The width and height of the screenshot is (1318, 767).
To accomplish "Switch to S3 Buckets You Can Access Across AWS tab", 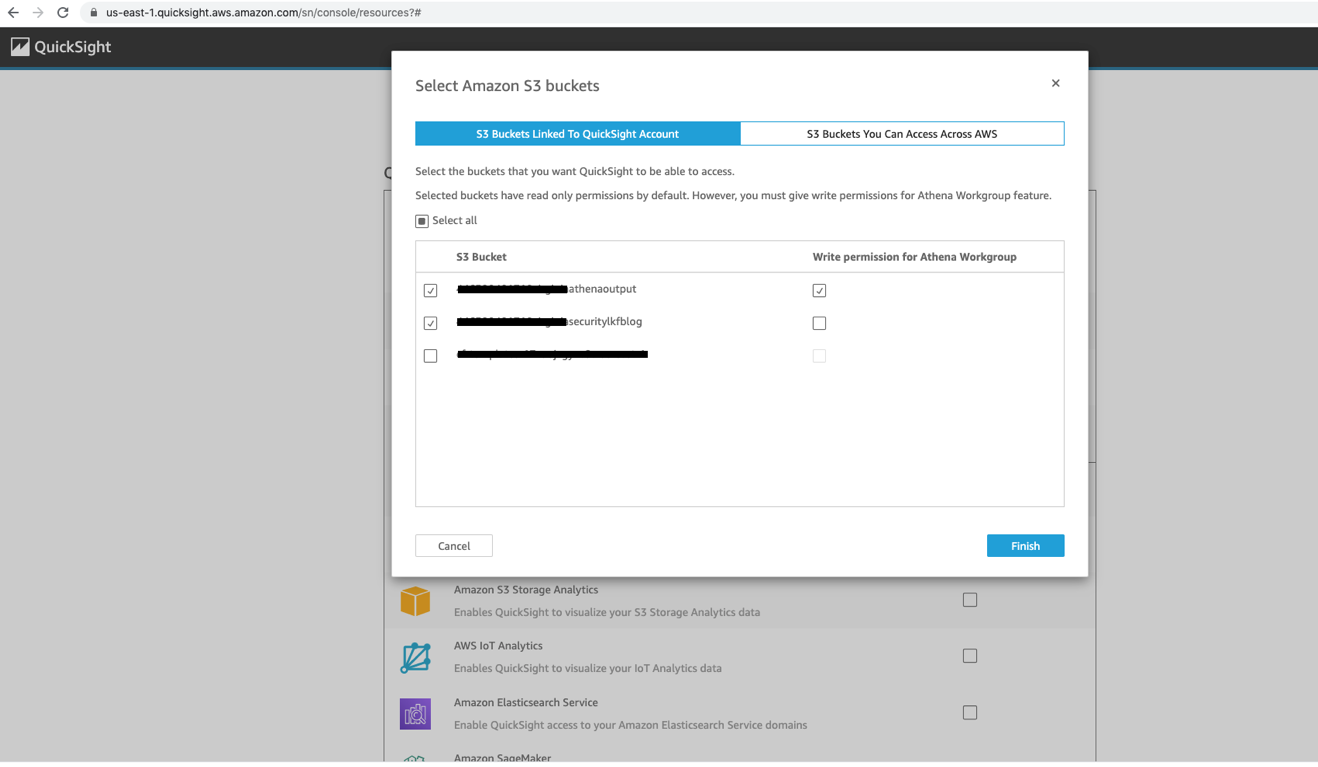I will pyautogui.click(x=902, y=134).
